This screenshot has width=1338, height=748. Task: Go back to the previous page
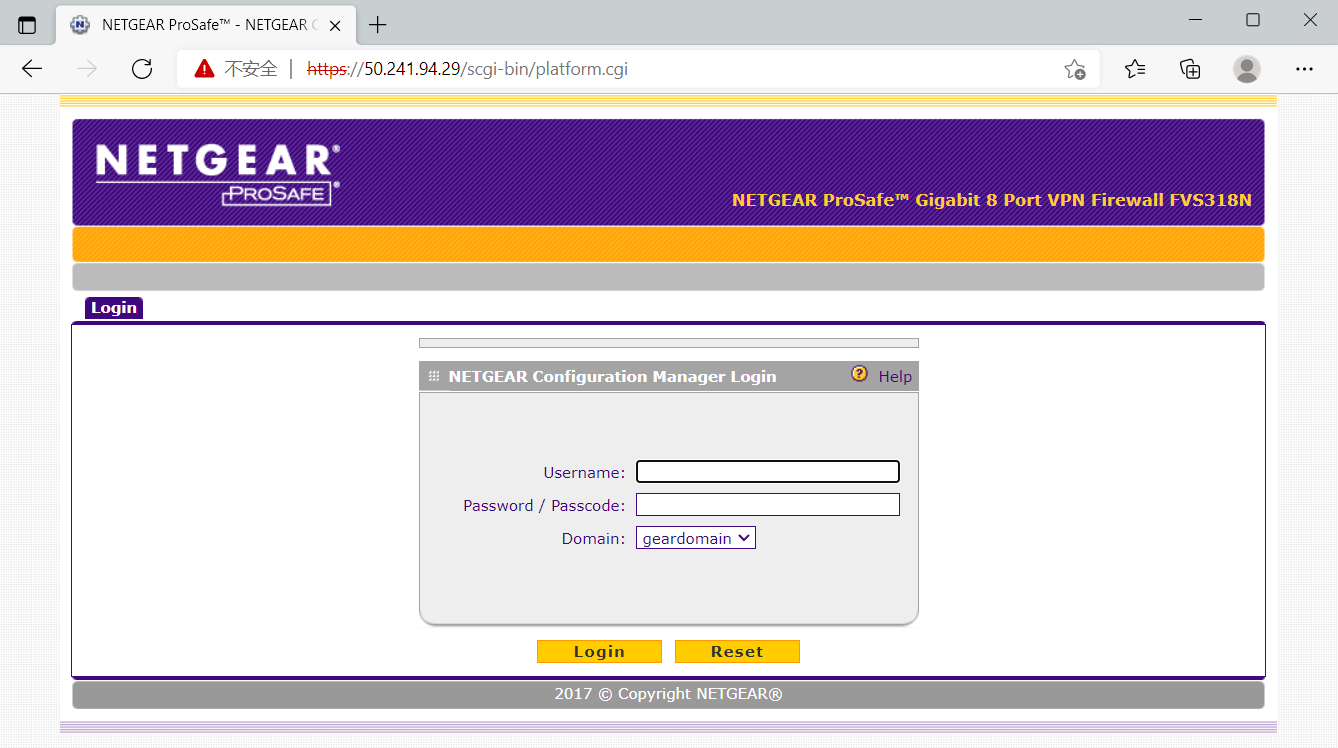pos(32,69)
